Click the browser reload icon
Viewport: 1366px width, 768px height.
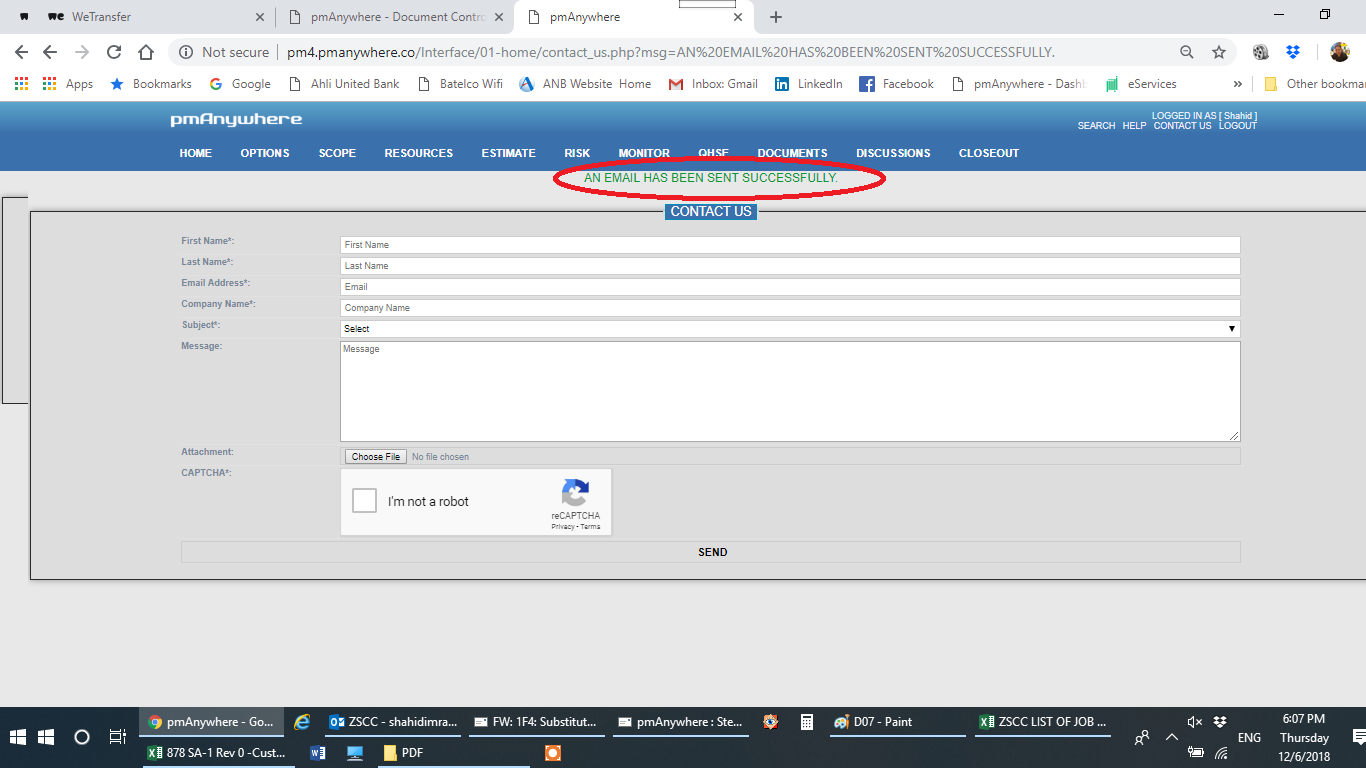pos(114,52)
